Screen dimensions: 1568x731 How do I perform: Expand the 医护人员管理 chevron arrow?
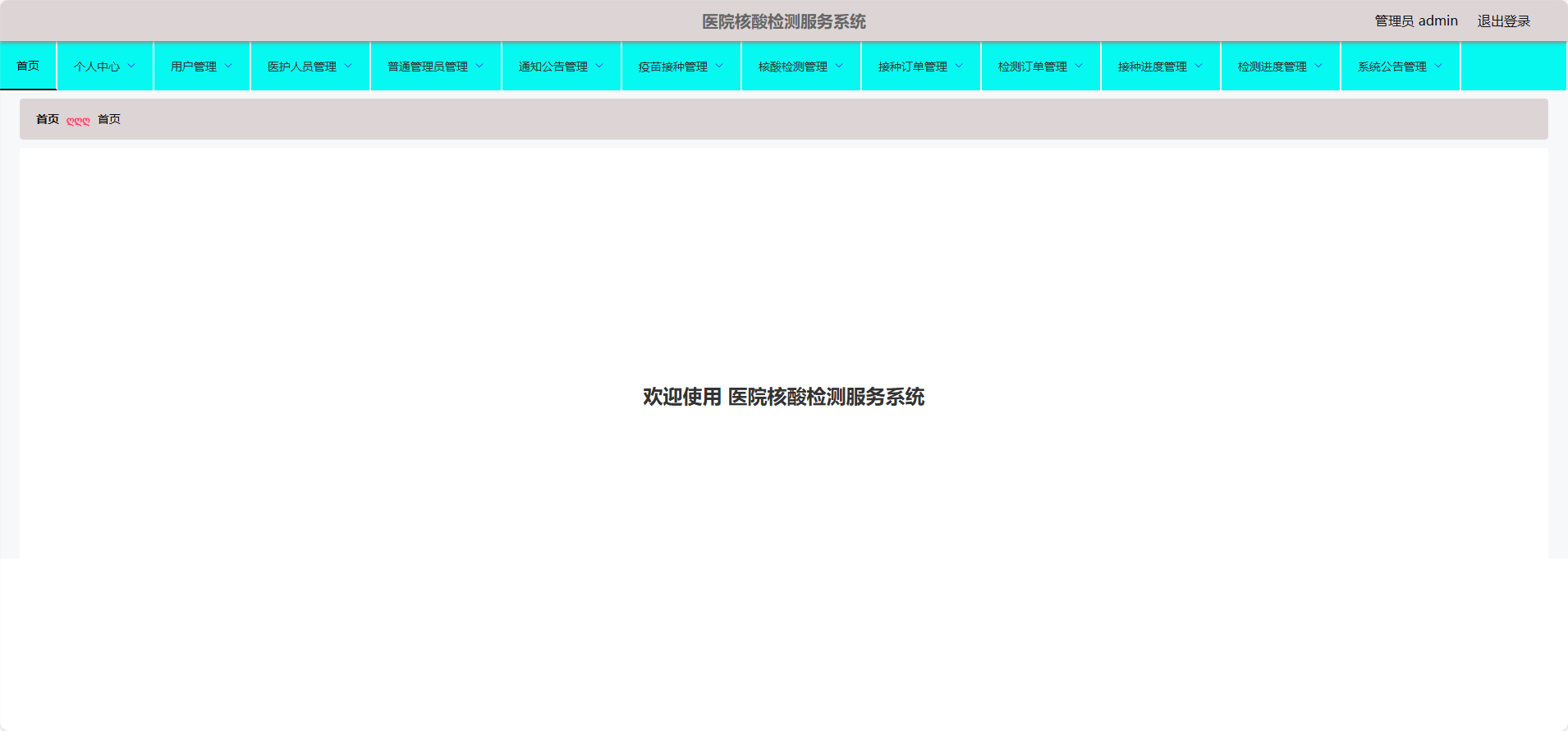(348, 66)
